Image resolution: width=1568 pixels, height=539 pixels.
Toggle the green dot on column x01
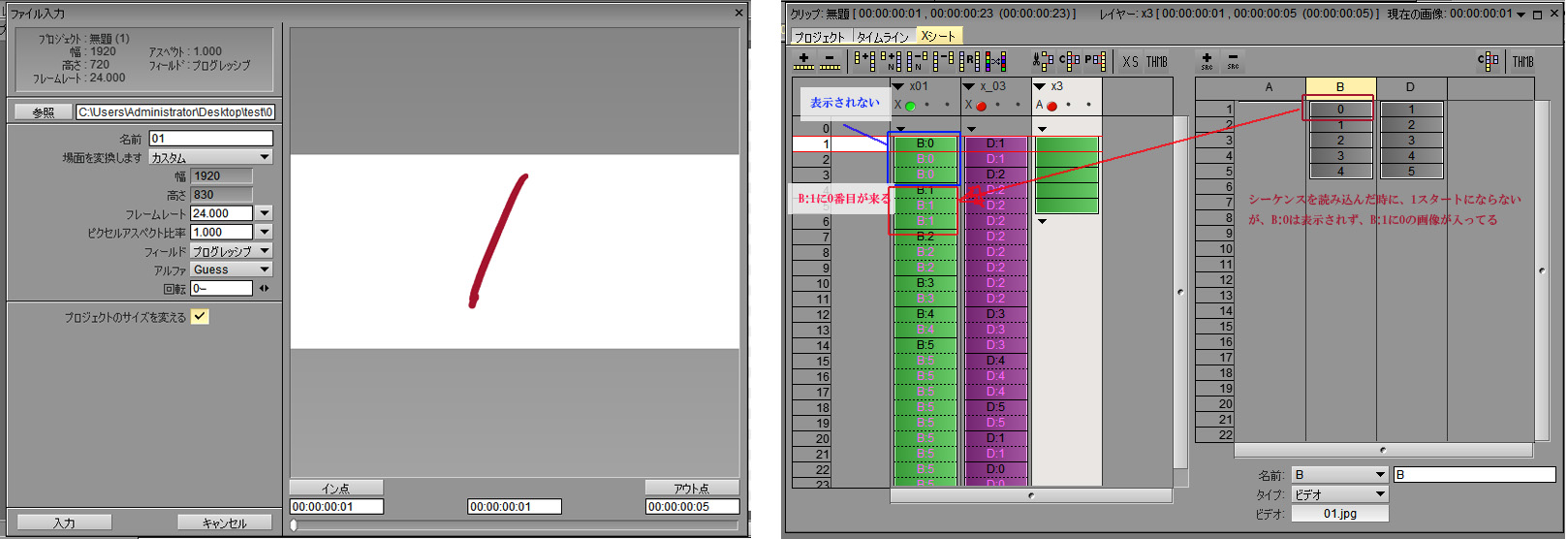coord(910,106)
